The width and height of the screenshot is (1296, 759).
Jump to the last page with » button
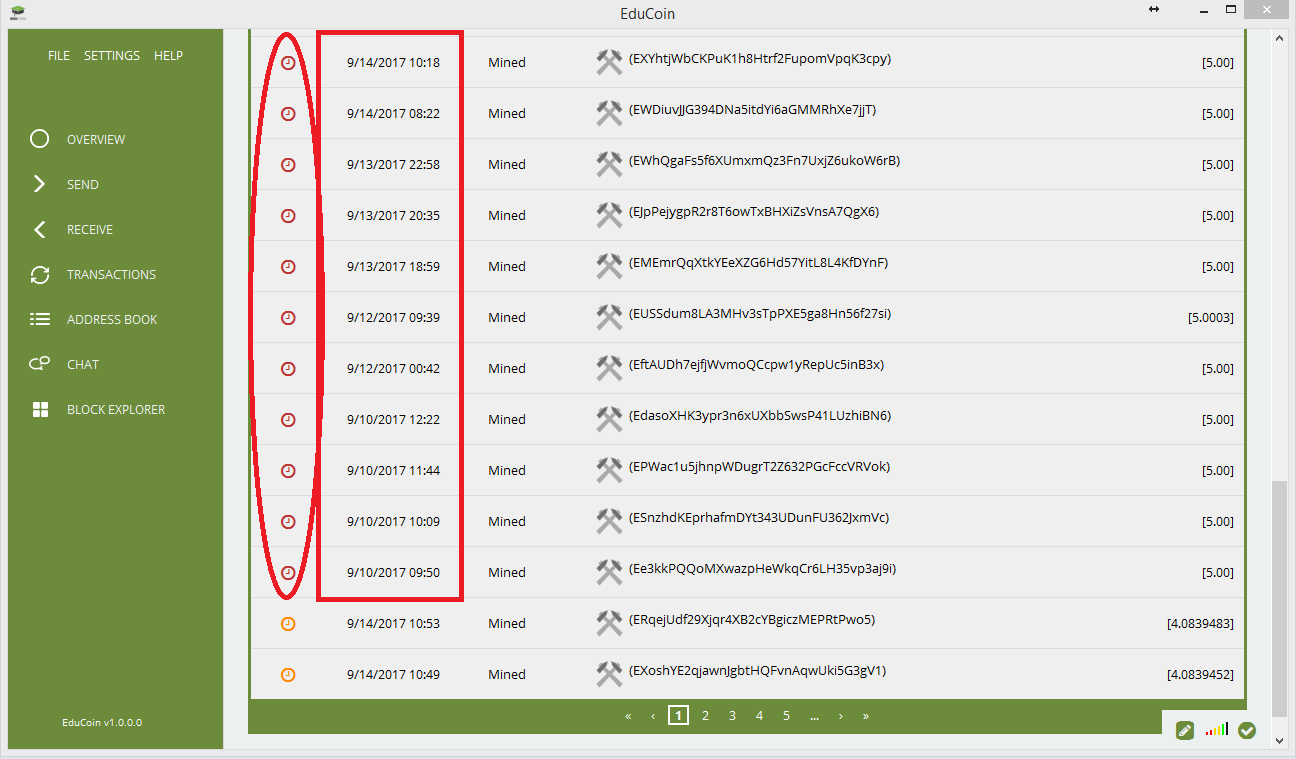pos(865,716)
